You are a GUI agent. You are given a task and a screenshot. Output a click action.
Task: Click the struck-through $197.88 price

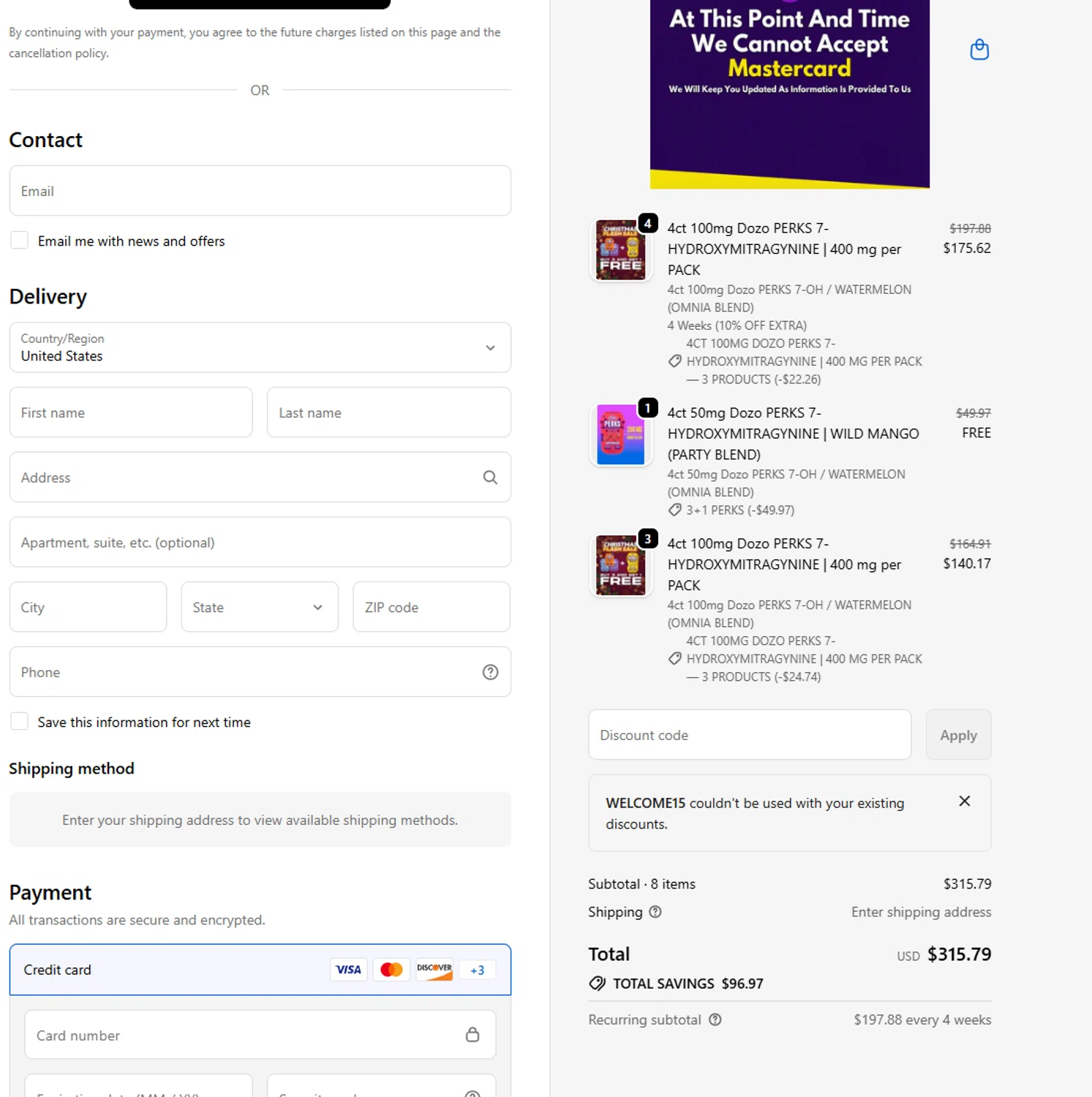click(971, 228)
